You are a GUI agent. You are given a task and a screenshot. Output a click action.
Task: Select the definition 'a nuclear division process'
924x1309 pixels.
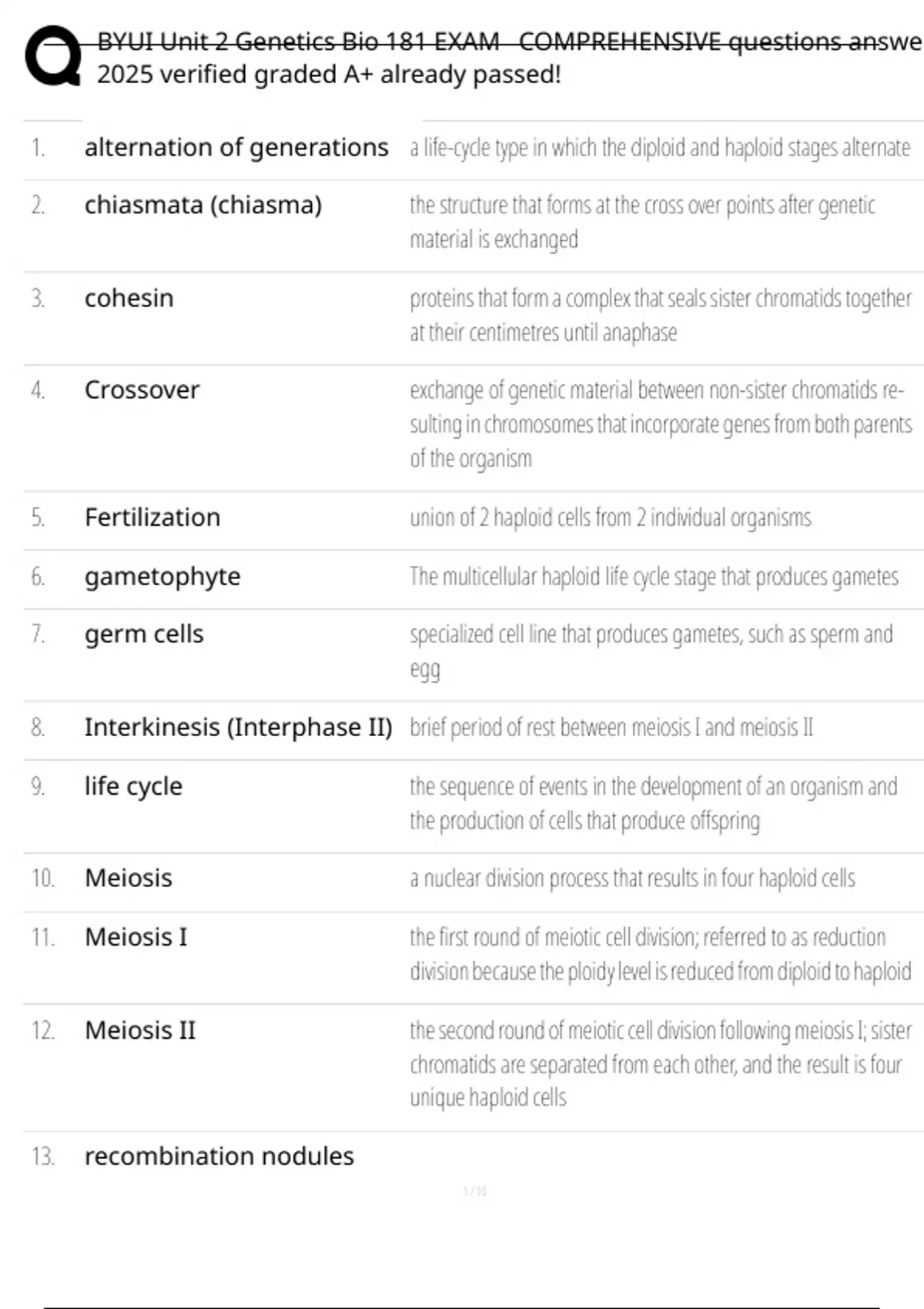tap(632, 878)
